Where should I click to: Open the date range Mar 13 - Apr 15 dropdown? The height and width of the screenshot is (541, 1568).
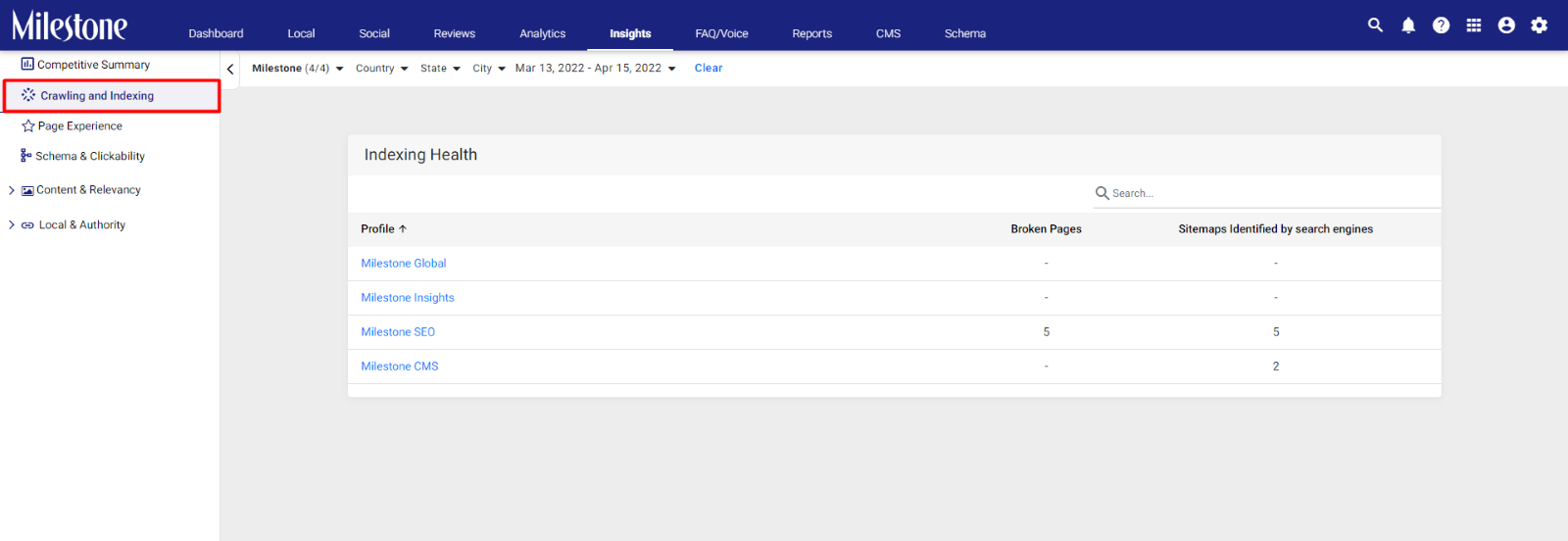click(596, 69)
